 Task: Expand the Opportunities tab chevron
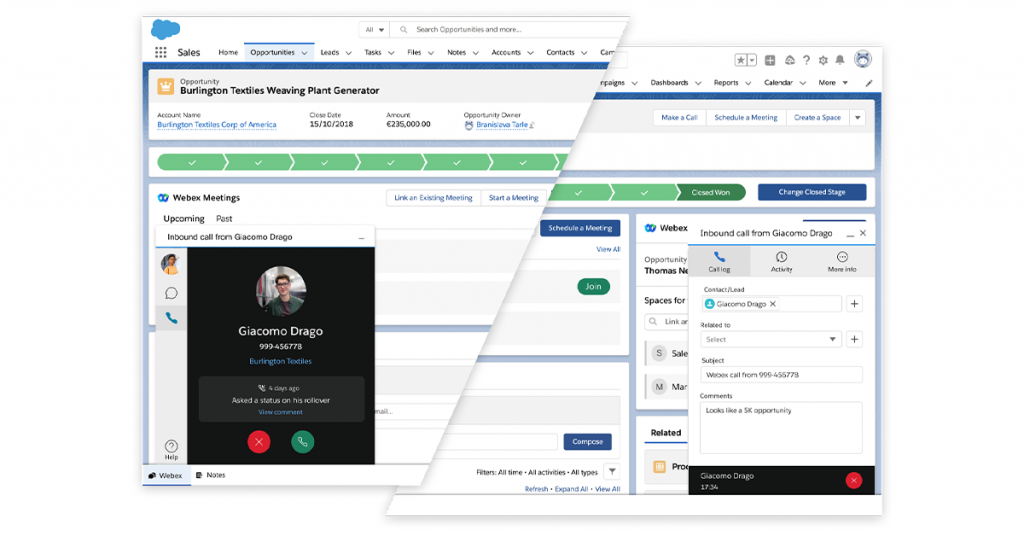tap(304, 53)
